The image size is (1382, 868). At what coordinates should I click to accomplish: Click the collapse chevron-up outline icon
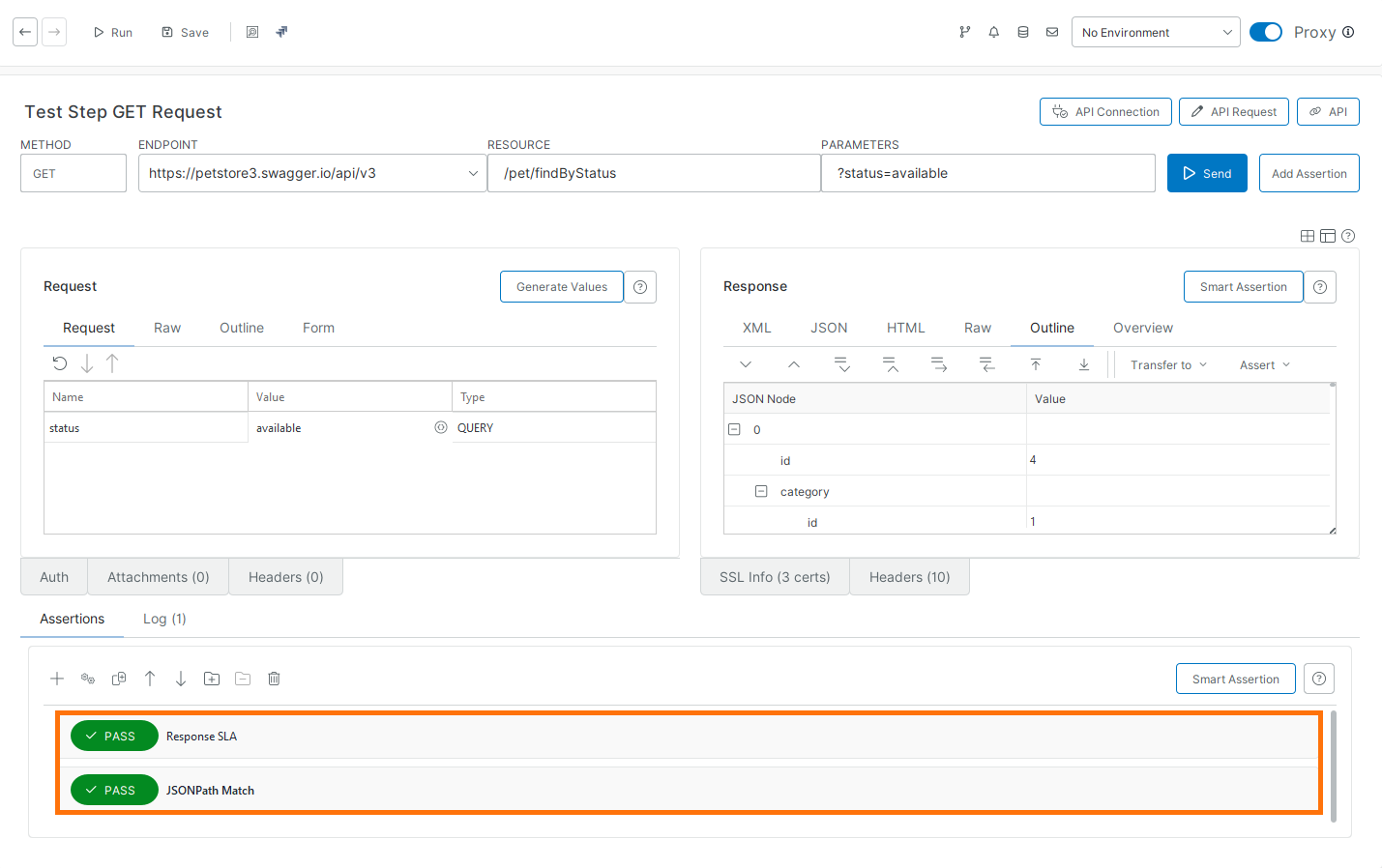tap(794, 364)
